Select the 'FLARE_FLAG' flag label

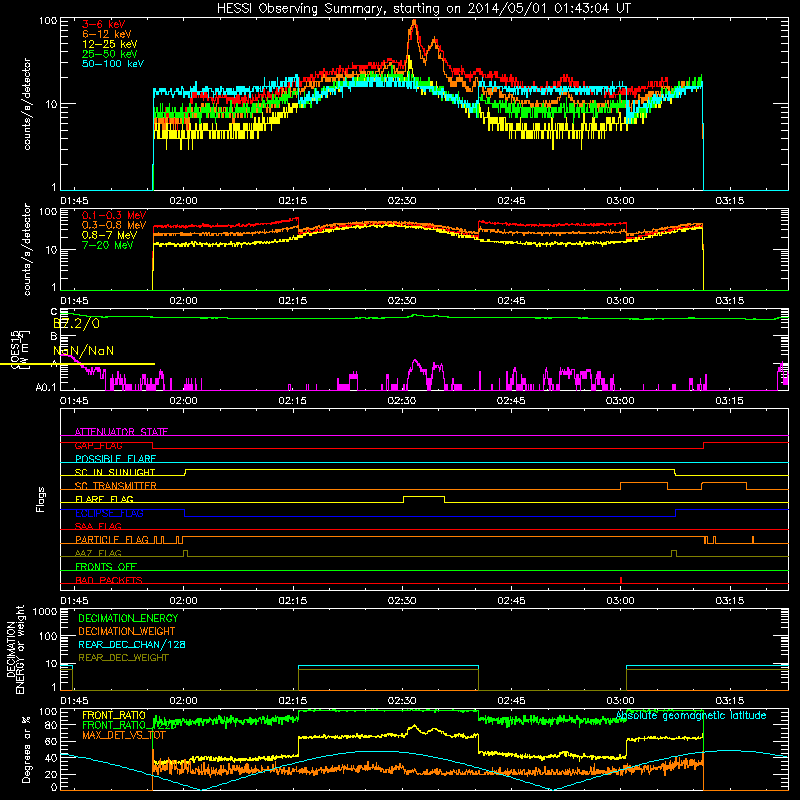click(104, 499)
